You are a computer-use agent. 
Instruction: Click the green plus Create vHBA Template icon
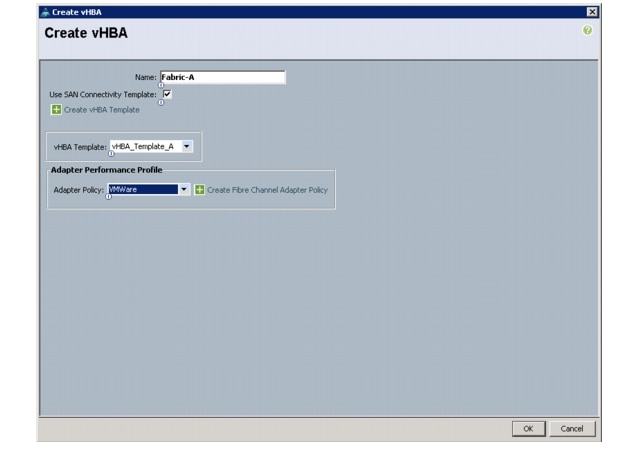tap(56, 109)
